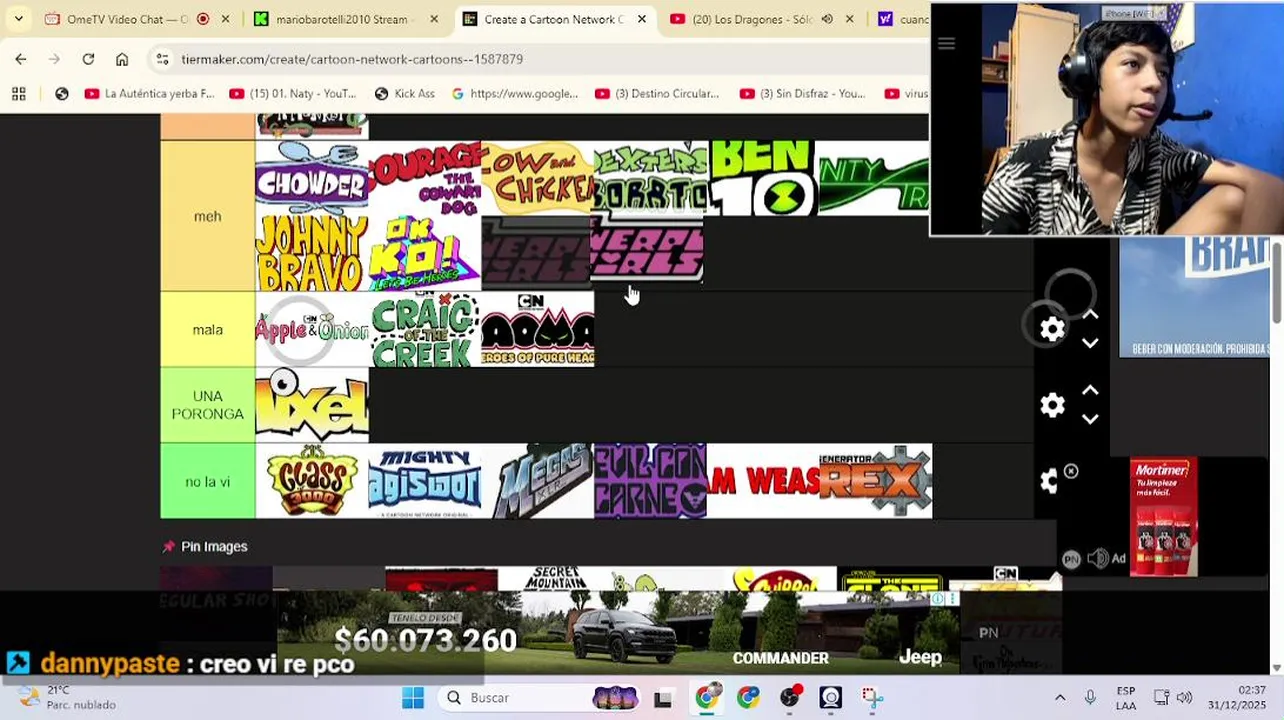Open settings gear for no la vi tier

click(x=1049, y=482)
